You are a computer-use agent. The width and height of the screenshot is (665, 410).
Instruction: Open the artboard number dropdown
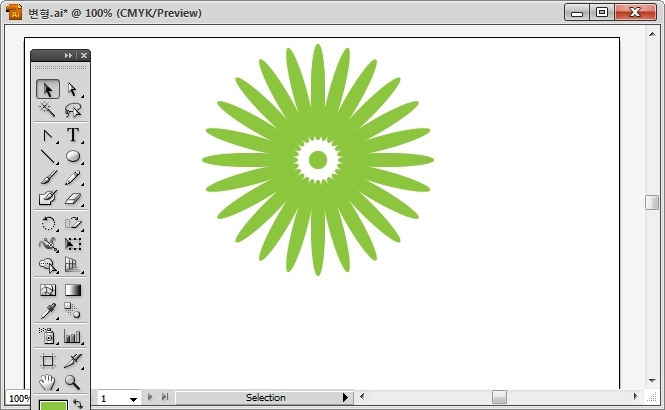(x=133, y=399)
